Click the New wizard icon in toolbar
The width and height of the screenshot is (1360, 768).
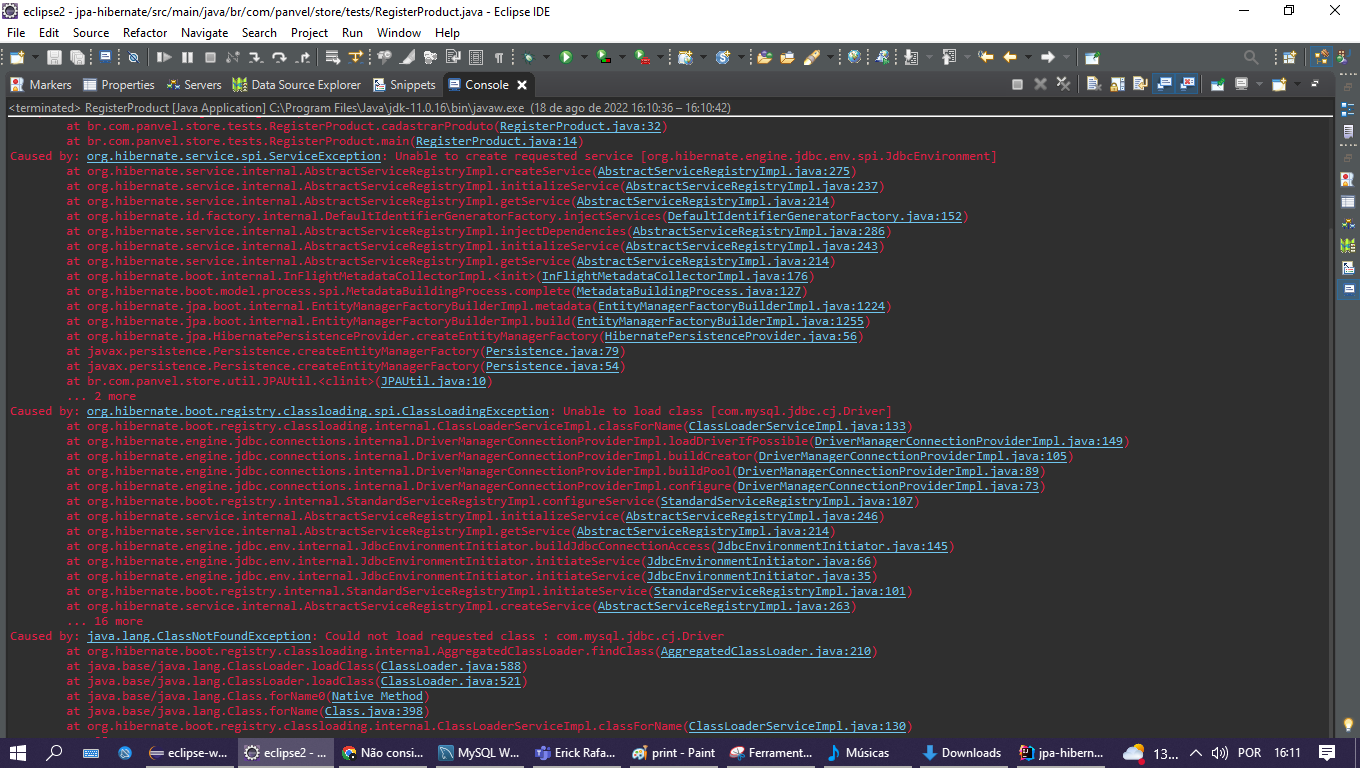point(17,57)
